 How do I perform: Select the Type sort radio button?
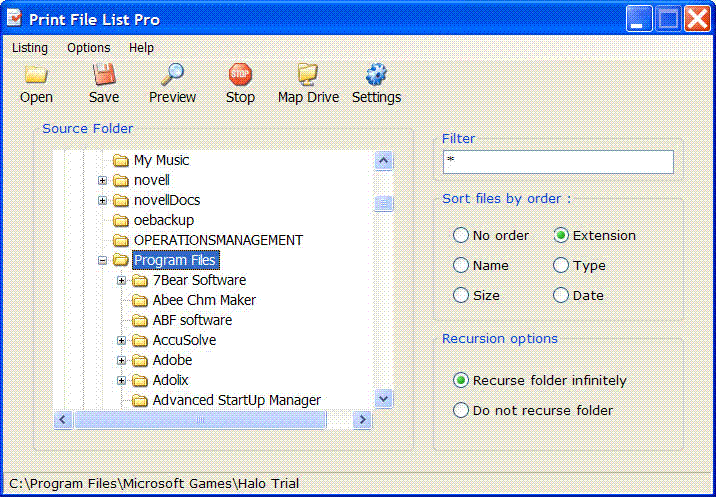[561, 265]
